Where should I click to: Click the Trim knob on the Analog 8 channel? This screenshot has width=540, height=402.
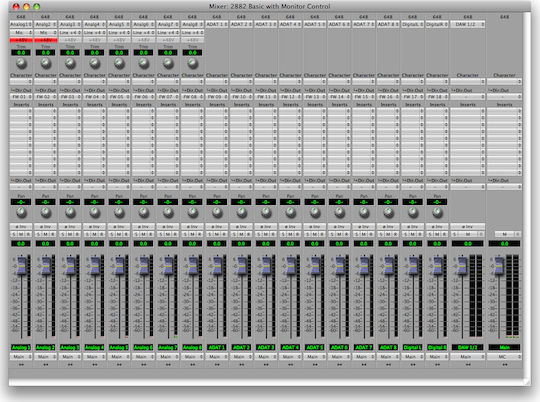[x=193, y=63]
